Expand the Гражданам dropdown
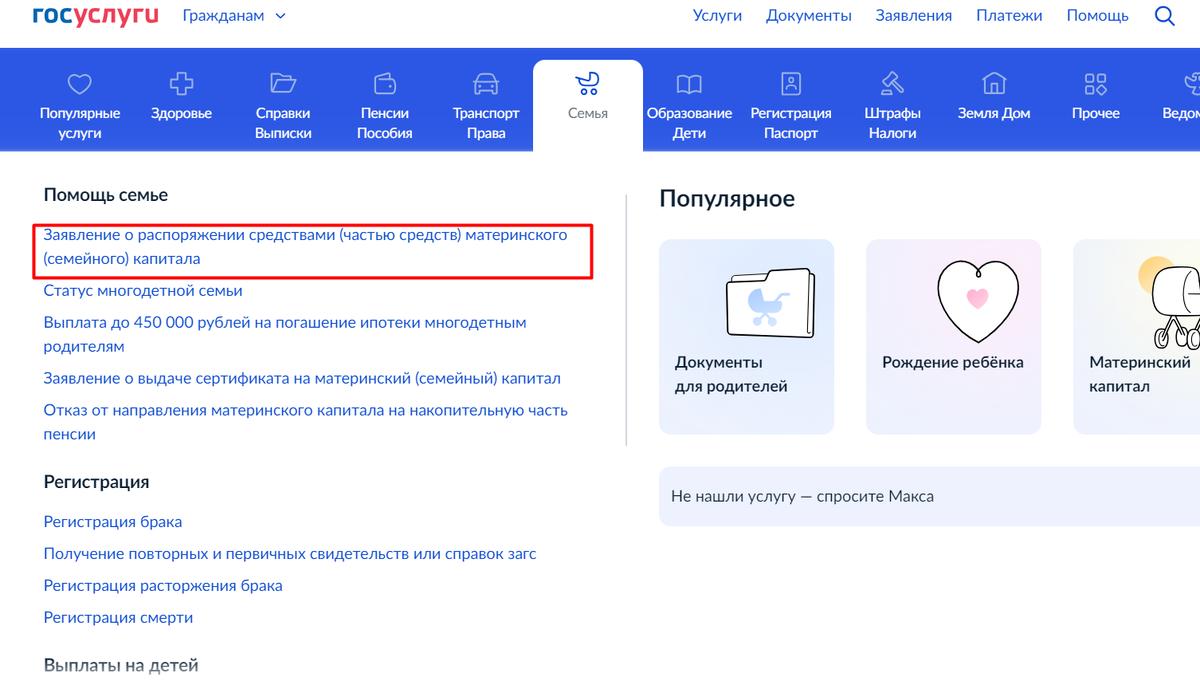The width and height of the screenshot is (1200, 685). tap(234, 16)
